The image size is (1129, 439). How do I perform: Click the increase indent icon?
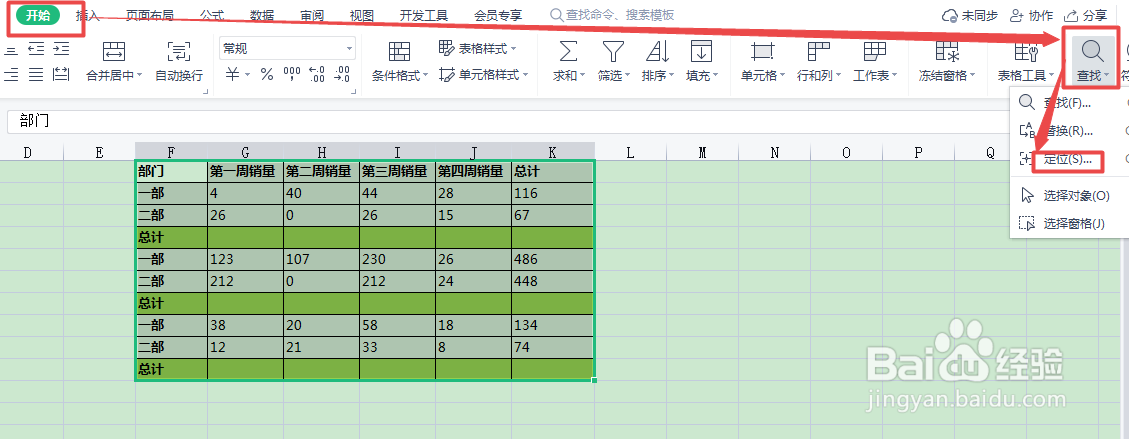click(61, 49)
